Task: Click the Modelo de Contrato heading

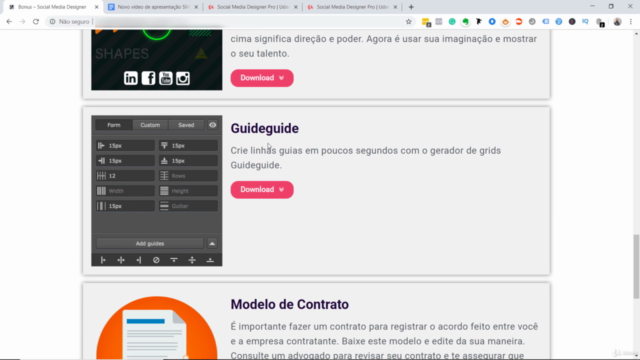Action: (x=289, y=304)
